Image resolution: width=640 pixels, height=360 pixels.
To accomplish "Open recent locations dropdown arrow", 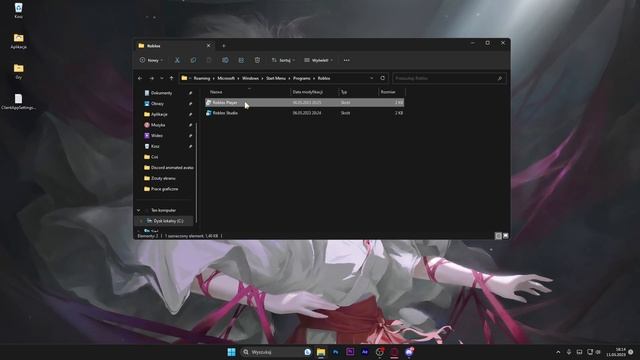I will pos(162,78).
